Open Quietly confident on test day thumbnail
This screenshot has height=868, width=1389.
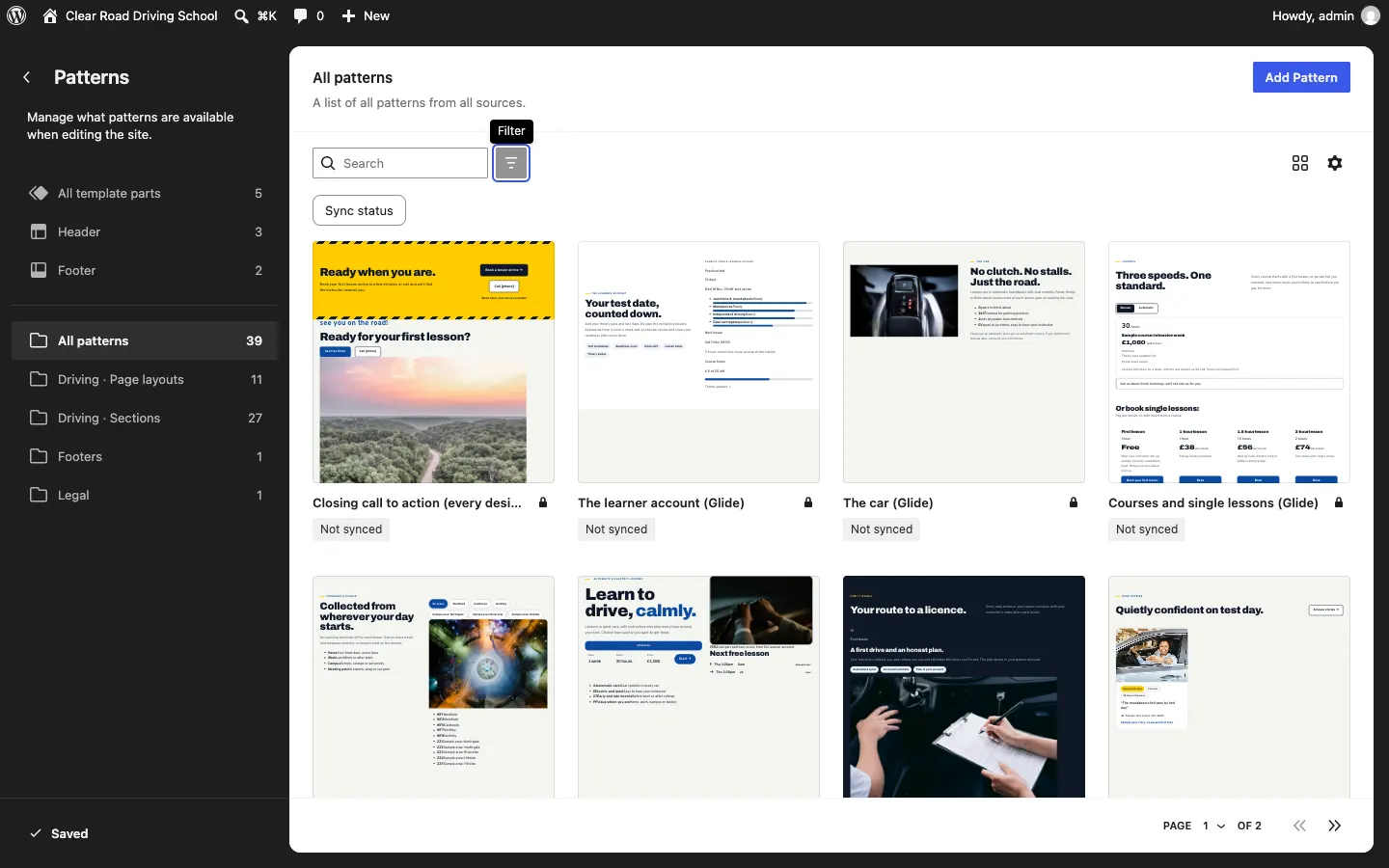pyautogui.click(x=1229, y=687)
